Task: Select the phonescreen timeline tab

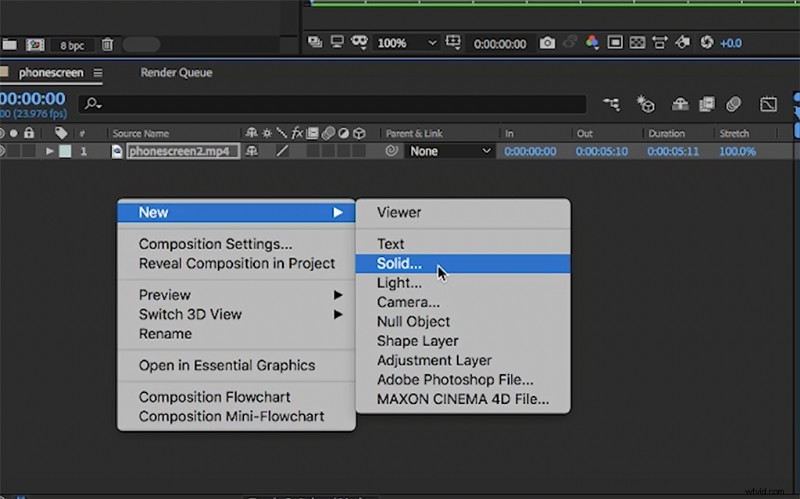Action: 51,72
